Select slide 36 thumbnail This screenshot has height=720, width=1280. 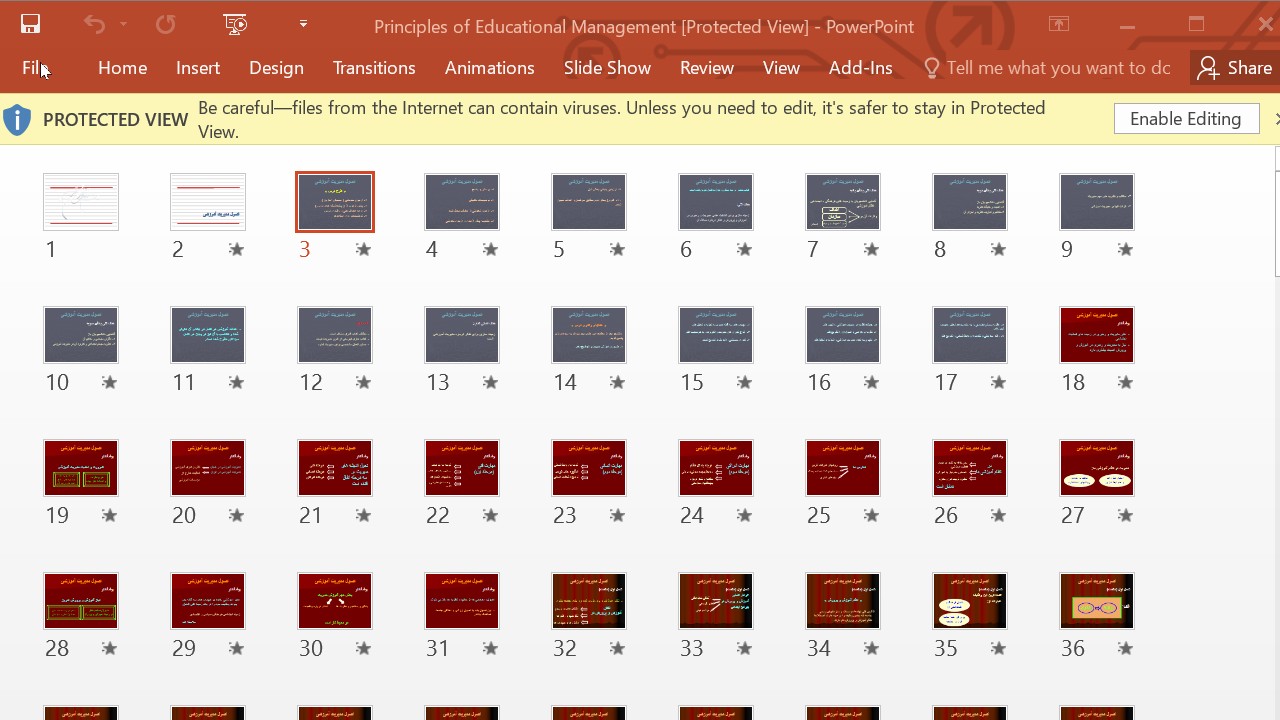[1097, 601]
